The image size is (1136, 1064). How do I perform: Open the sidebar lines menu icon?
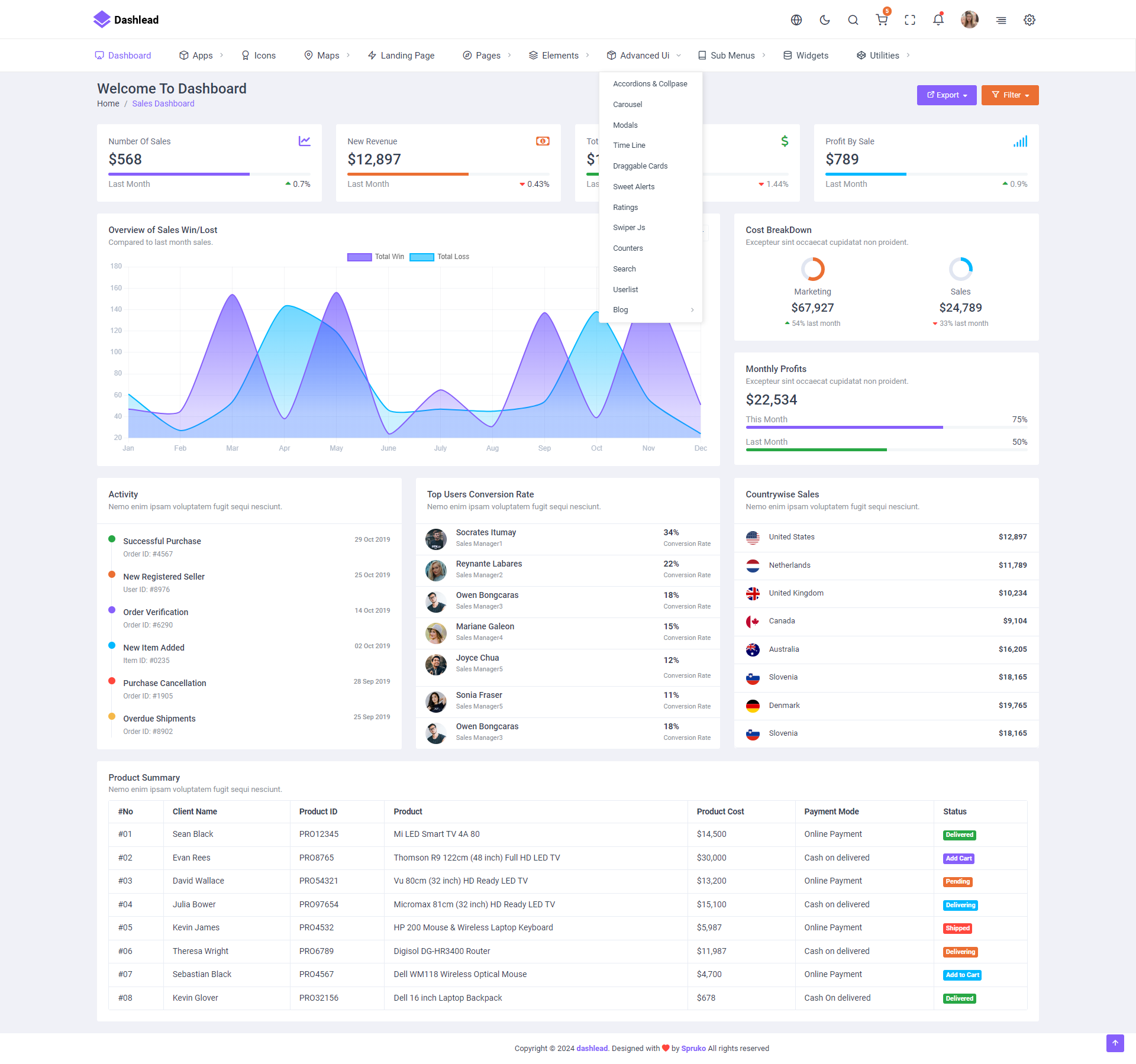click(1001, 20)
